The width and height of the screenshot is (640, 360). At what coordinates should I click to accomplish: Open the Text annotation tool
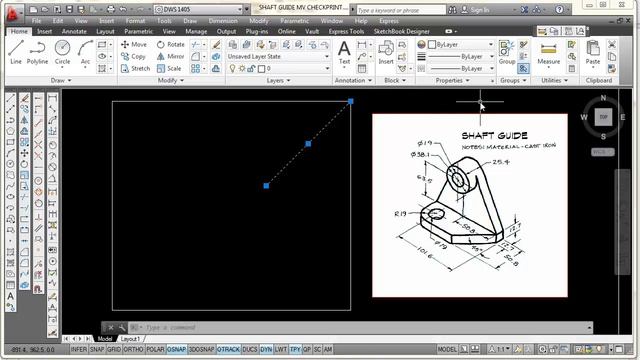point(344,53)
